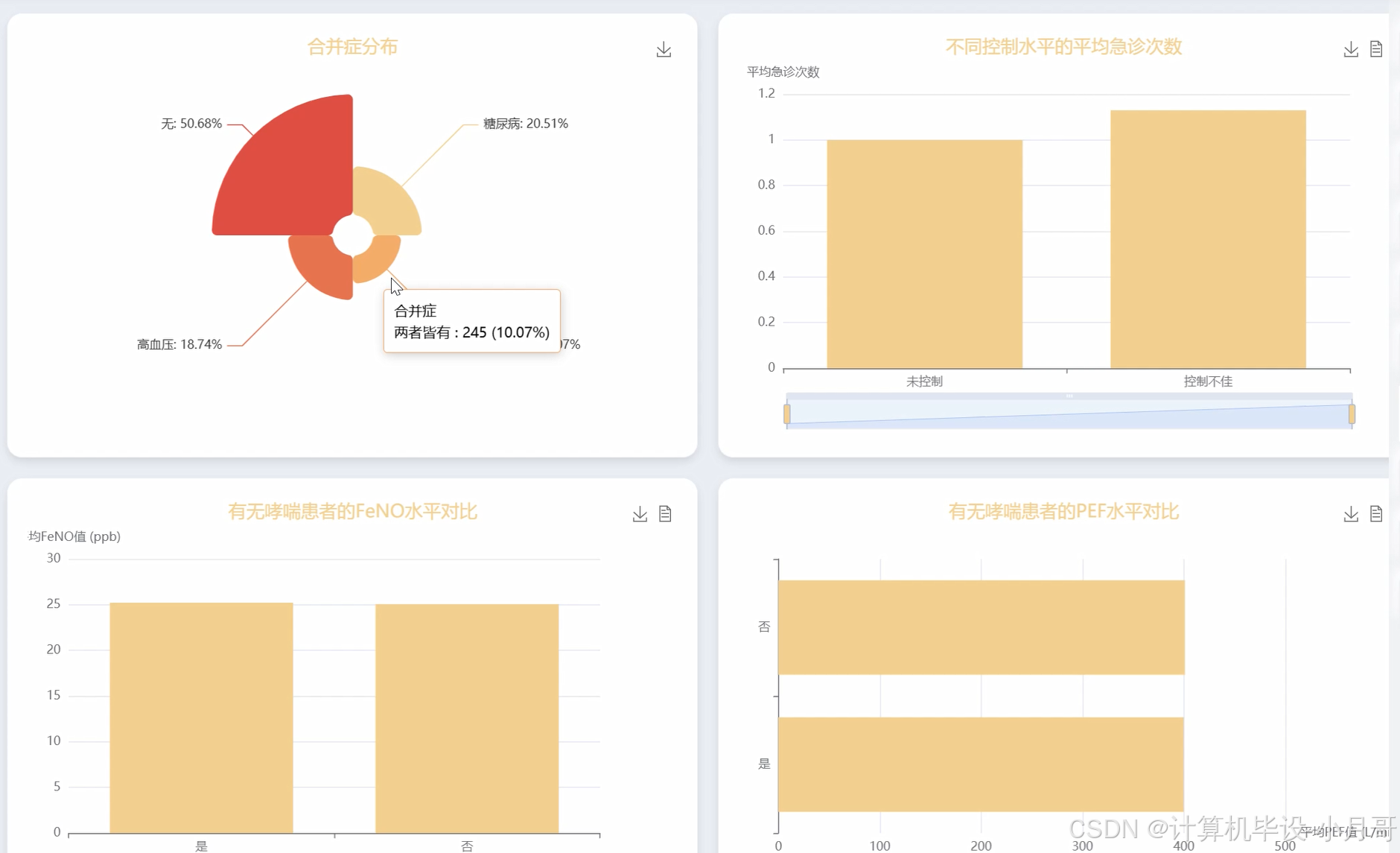Click the 两者皆有 tooltip popup
Image resolution: width=1400 pixels, height=853 pixels.
tap(471, 321)
